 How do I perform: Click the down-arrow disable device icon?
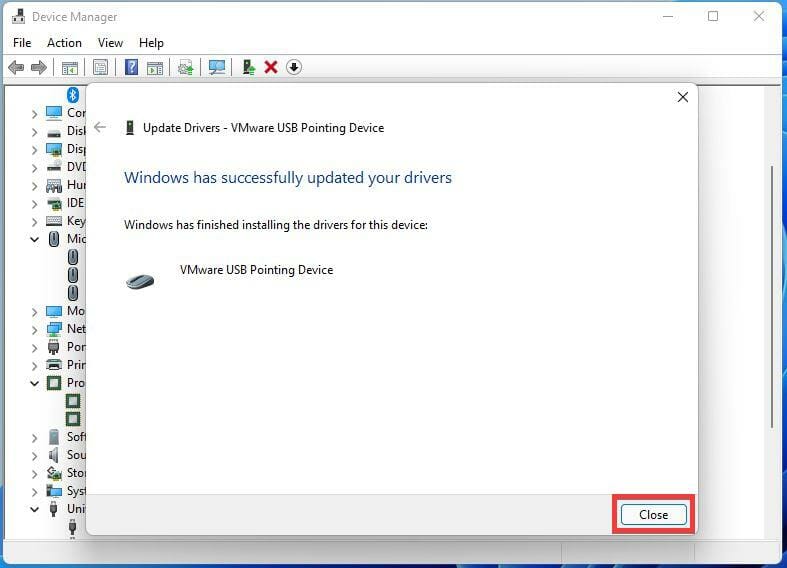coord(294,67)
